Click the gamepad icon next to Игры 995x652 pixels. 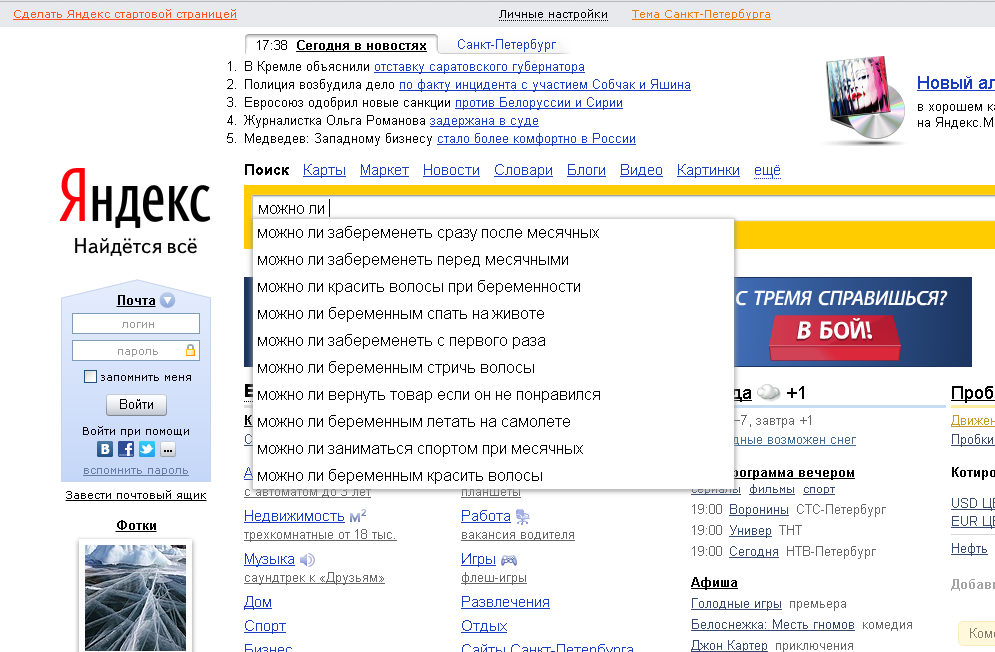click(x=509, y=560)
